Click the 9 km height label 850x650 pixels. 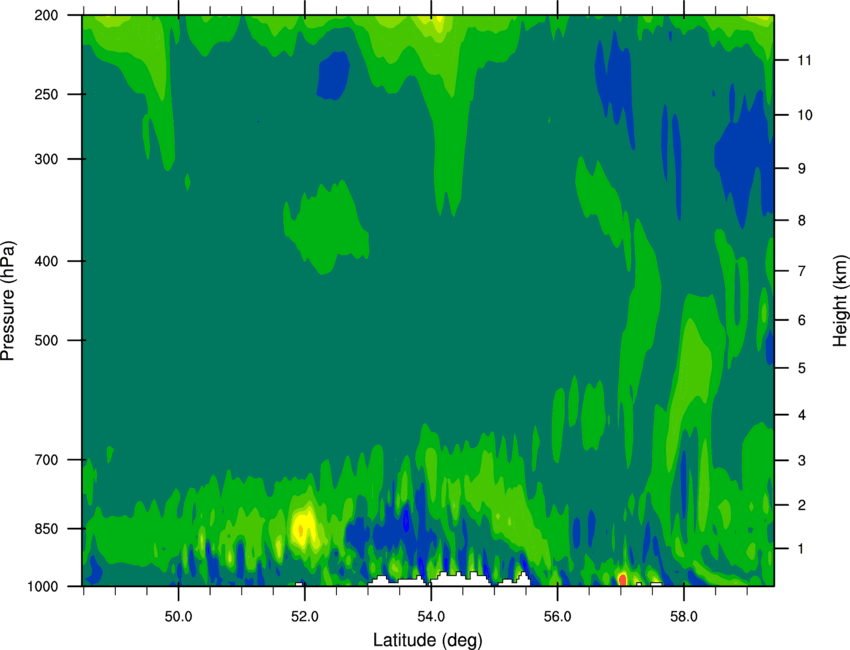pos(802,169)
